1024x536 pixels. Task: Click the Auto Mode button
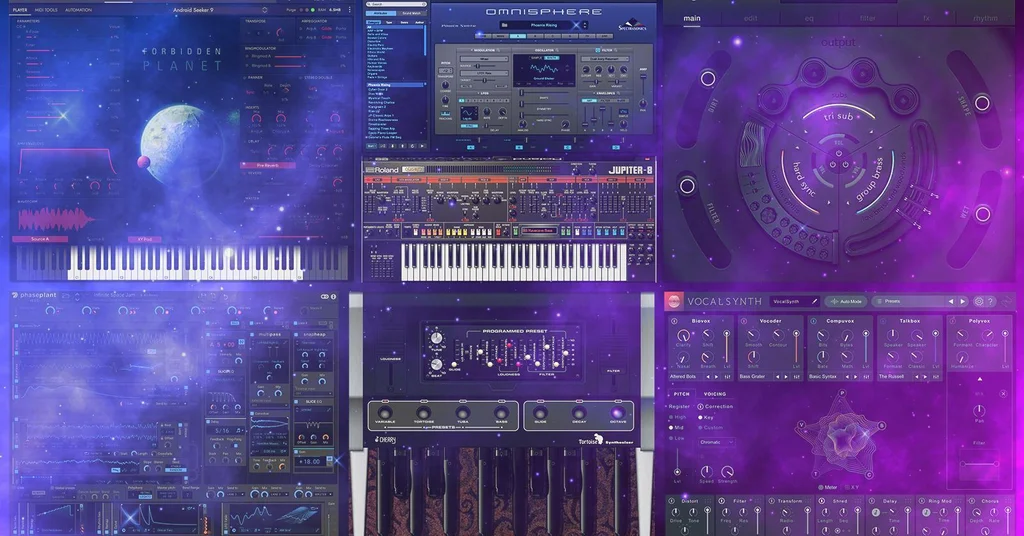point(846,302)
